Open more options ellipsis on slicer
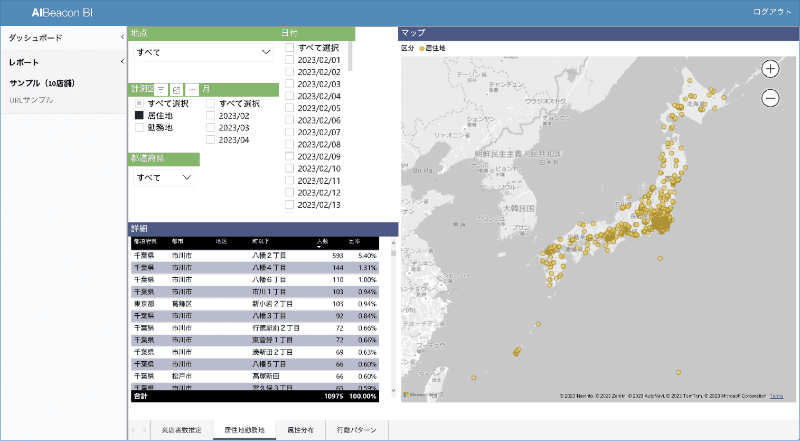Viewport: 800px width, 441px height. pyautogui.click(x=192, y=90)
